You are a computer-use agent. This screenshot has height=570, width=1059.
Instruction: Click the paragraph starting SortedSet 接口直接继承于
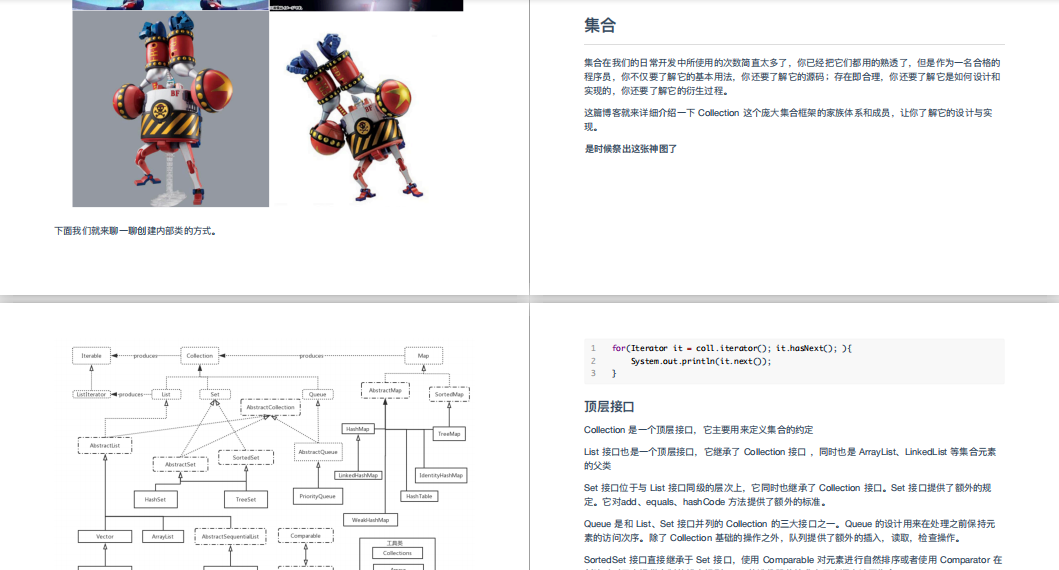pos(793,561)
